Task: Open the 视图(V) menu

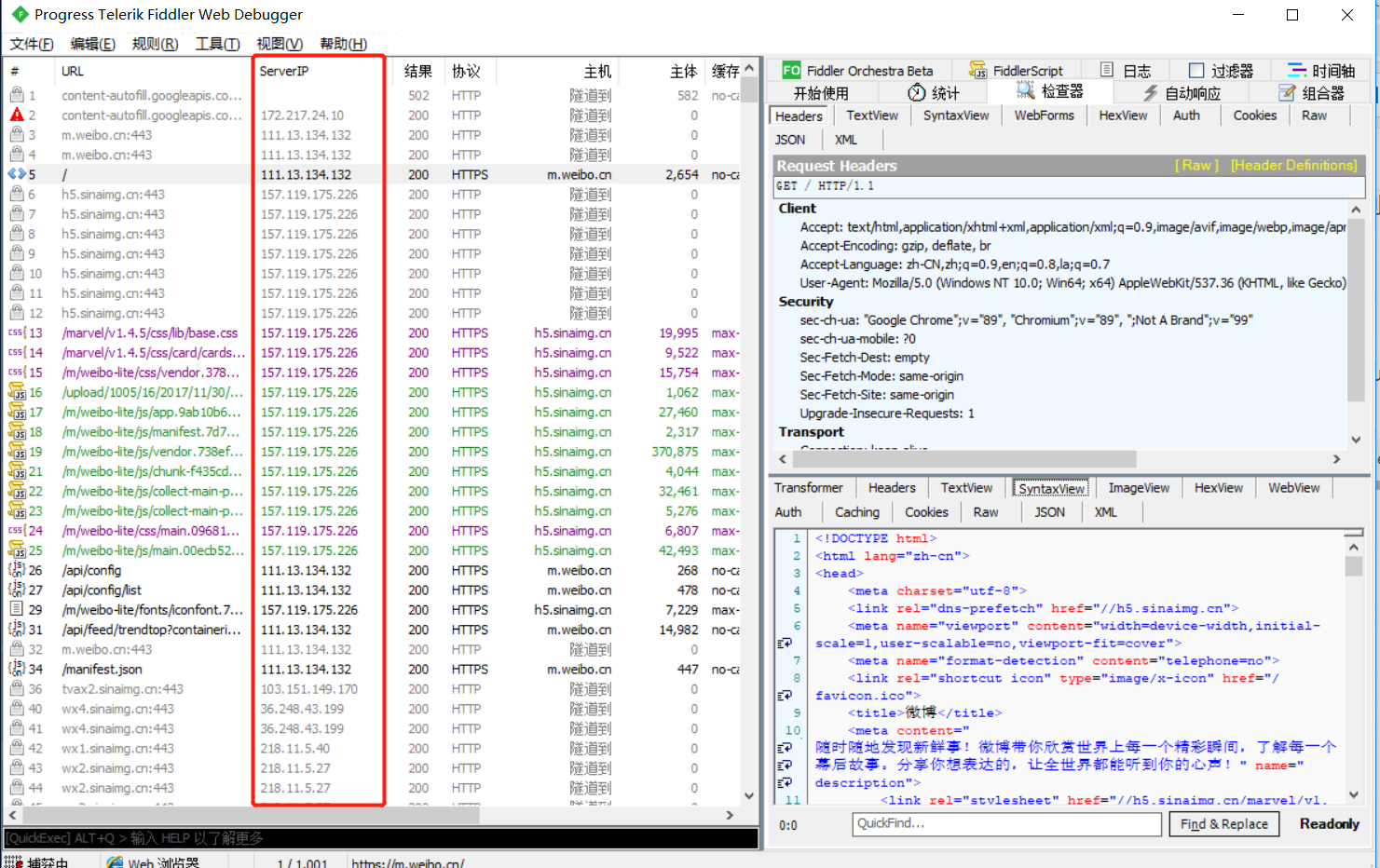Action: tap(280, 44)
